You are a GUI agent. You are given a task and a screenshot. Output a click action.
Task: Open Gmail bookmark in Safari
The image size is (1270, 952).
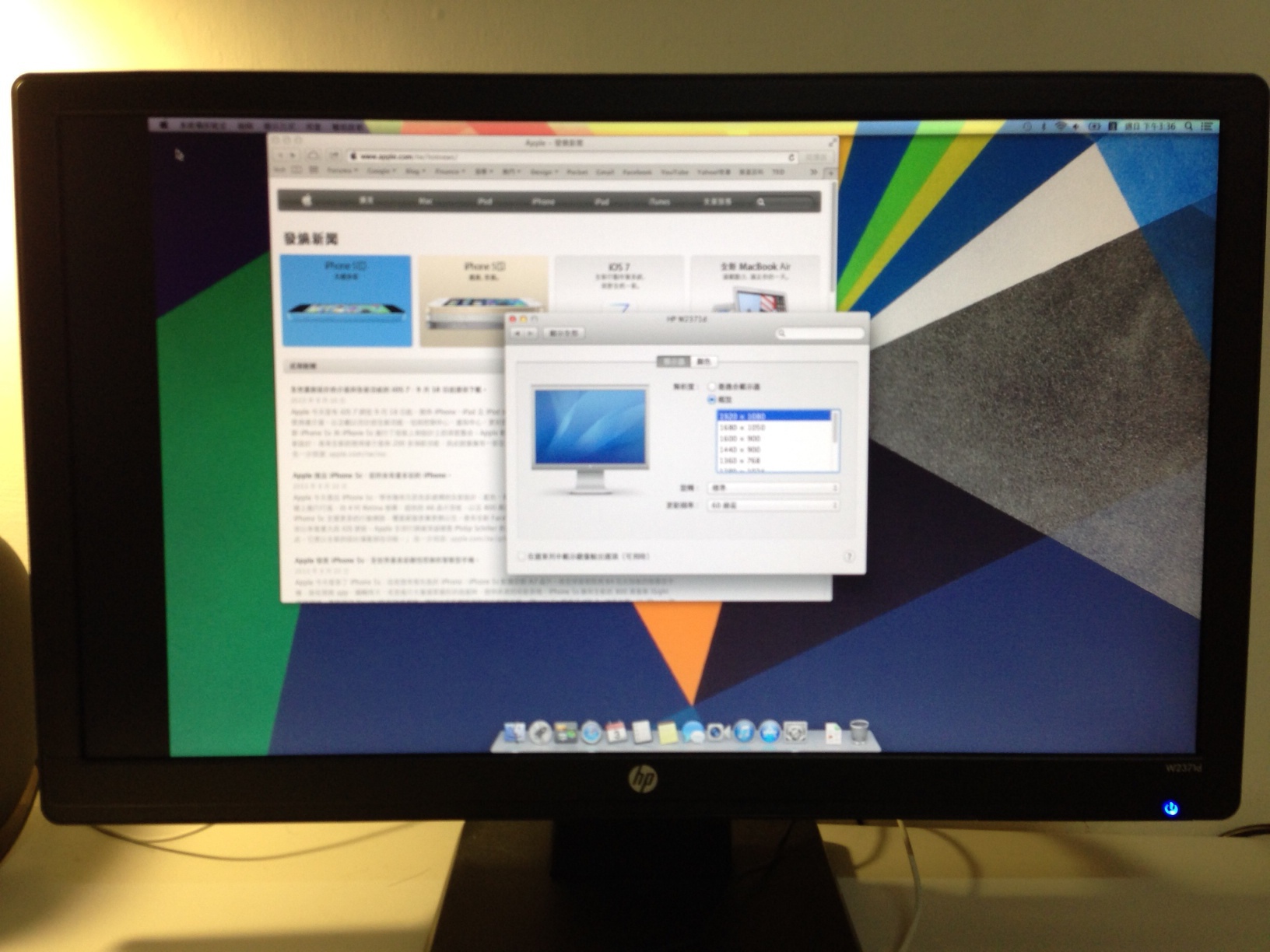pos(605,171)
